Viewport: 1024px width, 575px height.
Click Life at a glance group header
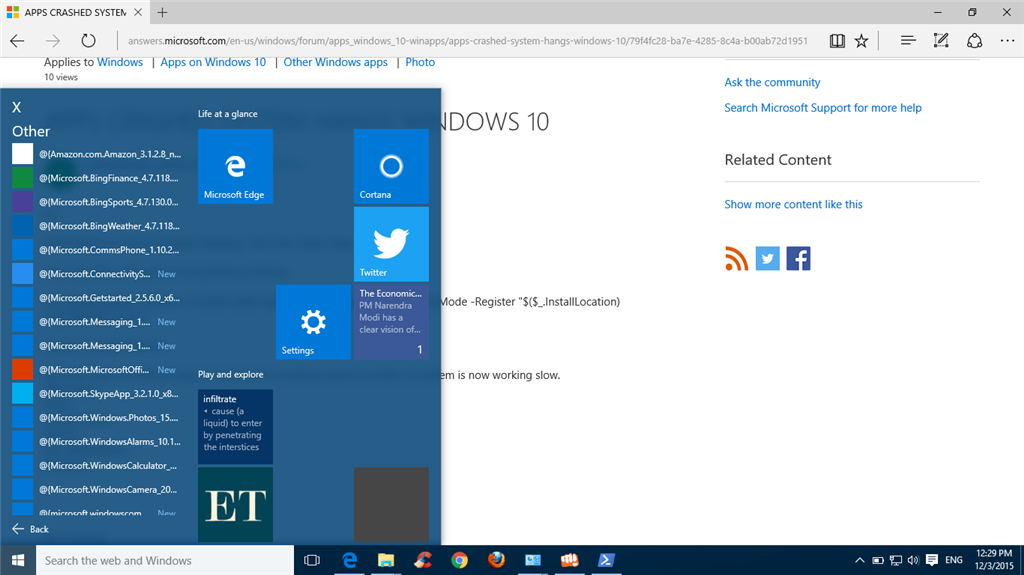tap(228, 114)
